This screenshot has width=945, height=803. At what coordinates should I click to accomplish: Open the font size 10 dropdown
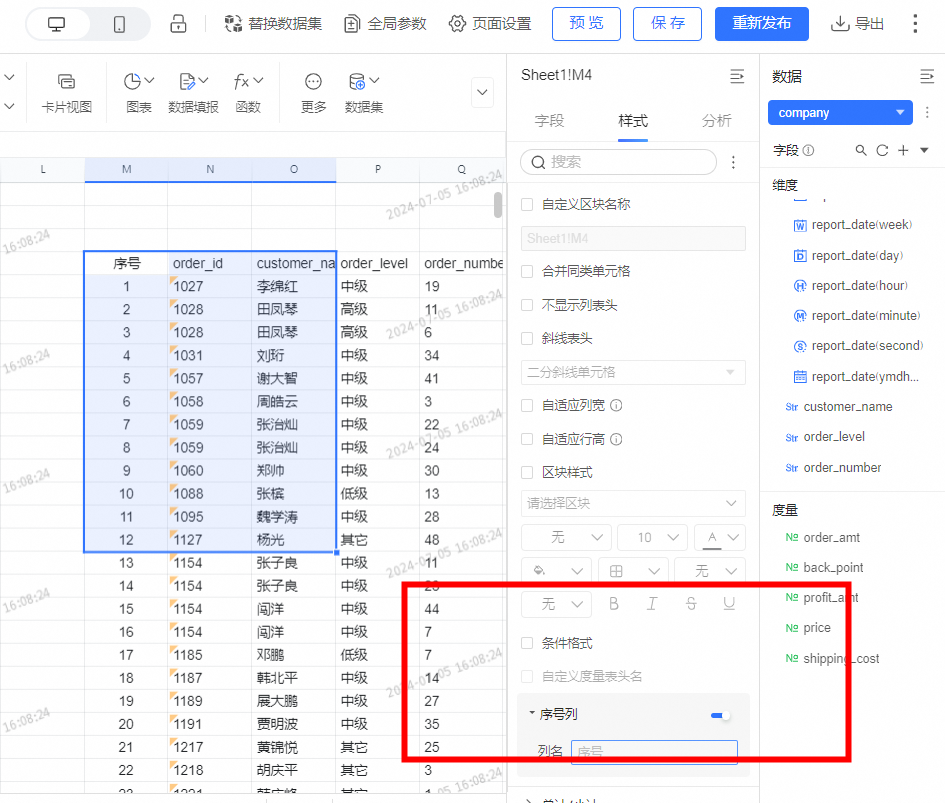click(x=649, y=537)
